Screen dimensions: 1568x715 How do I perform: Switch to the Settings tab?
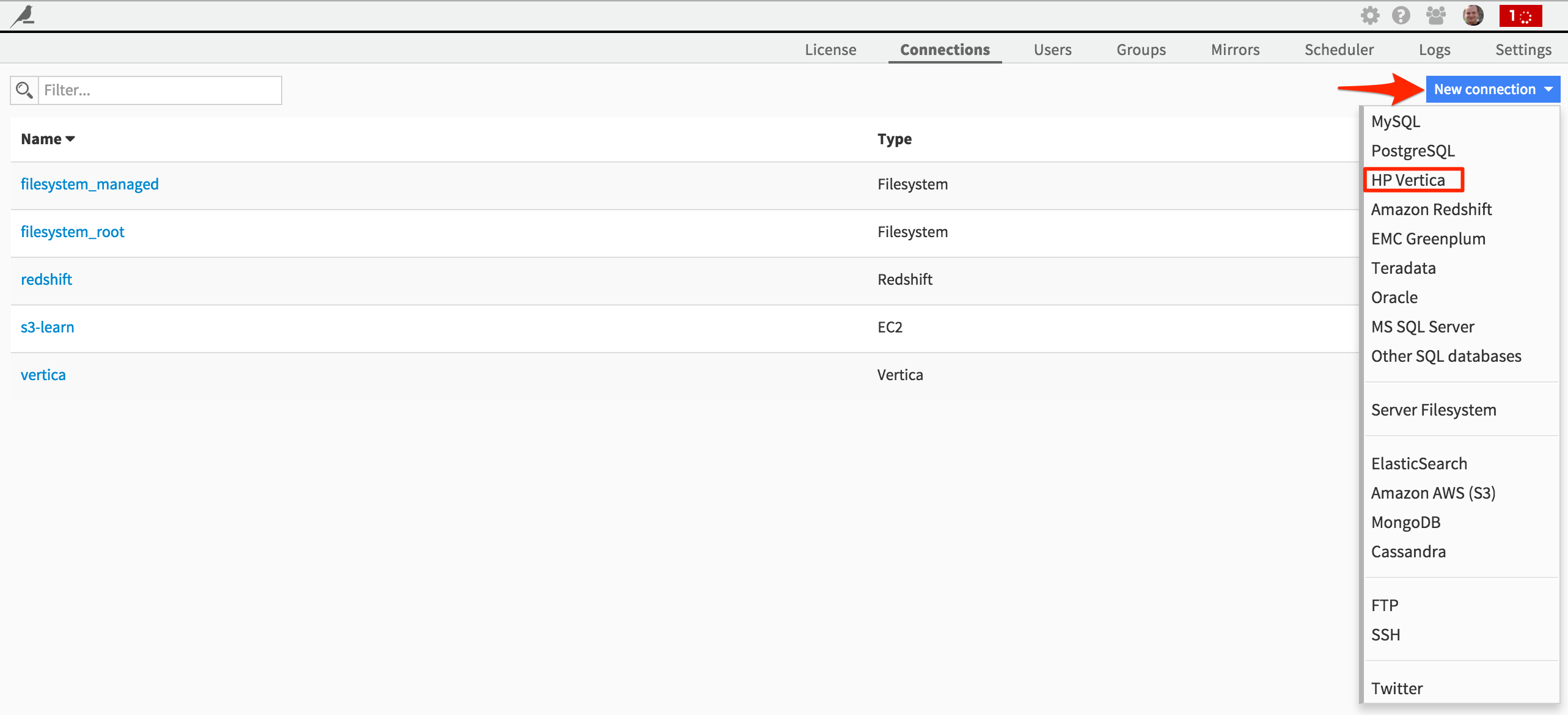point(1523,50)
